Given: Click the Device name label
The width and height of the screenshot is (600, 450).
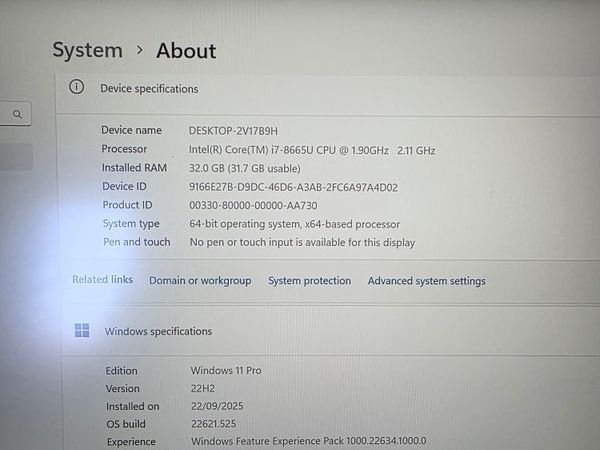Looking at the screenshot, I should (131, 130).
